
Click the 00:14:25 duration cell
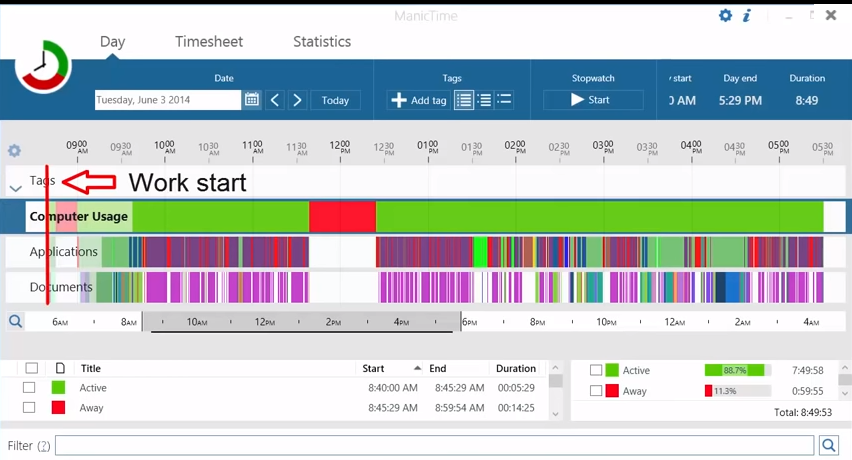click(516, 407)
